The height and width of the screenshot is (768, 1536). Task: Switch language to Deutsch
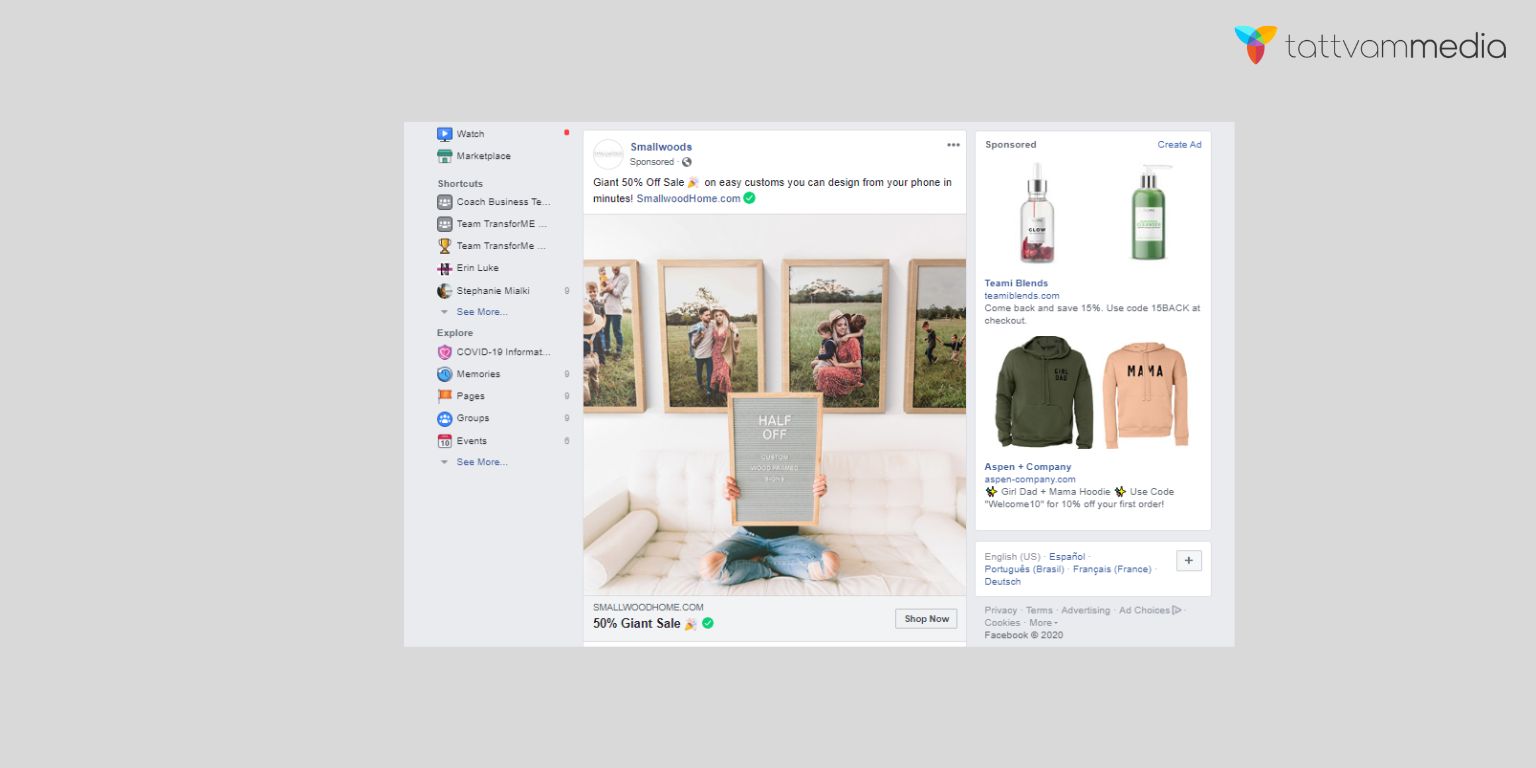tap(1003, 582)
